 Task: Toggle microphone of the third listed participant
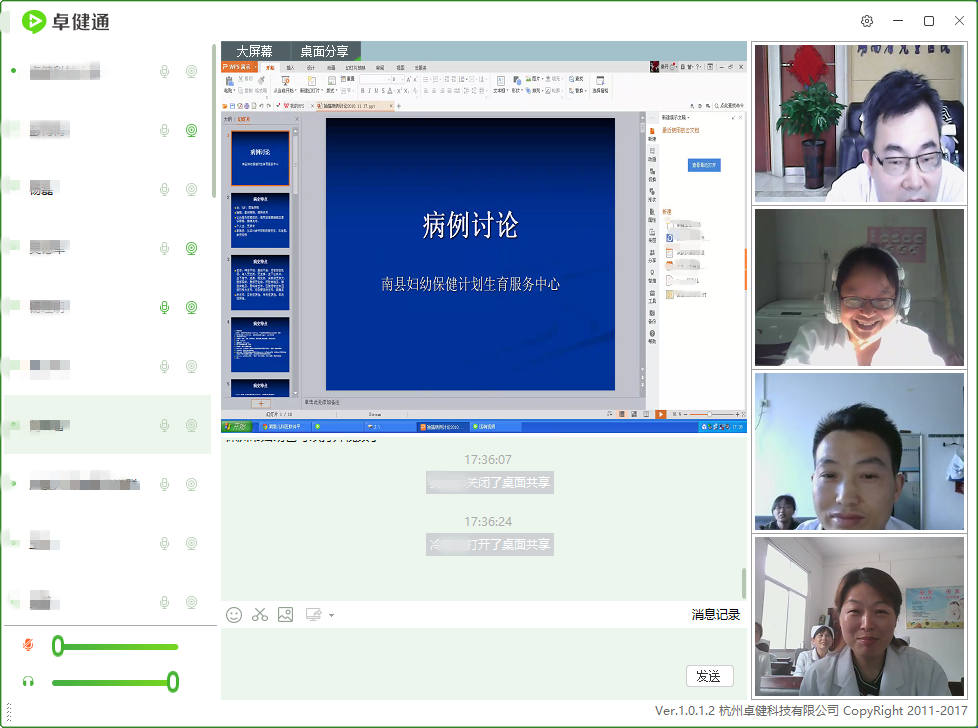pyautogui.click(x=165, y=189)
